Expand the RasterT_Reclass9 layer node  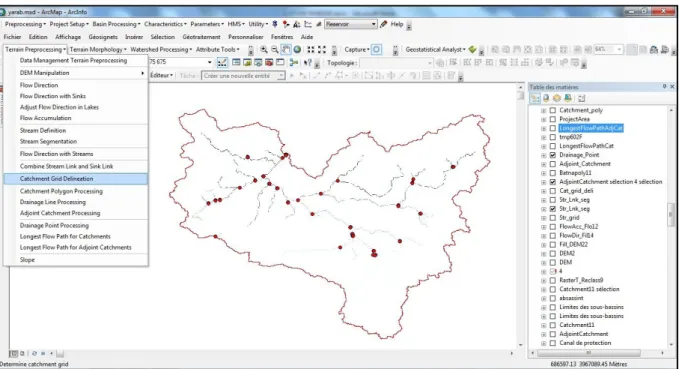coord(543,280)
